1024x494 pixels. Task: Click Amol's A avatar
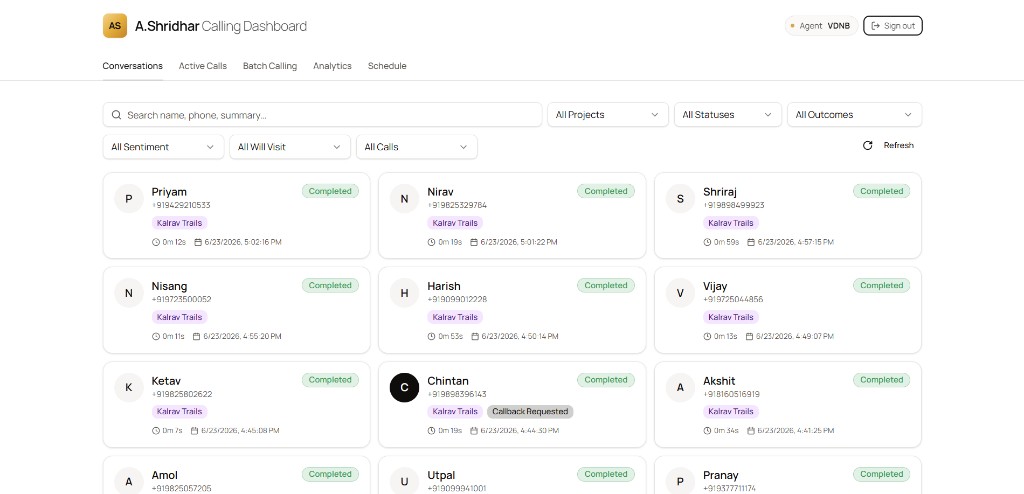click(x=129, y=482)
